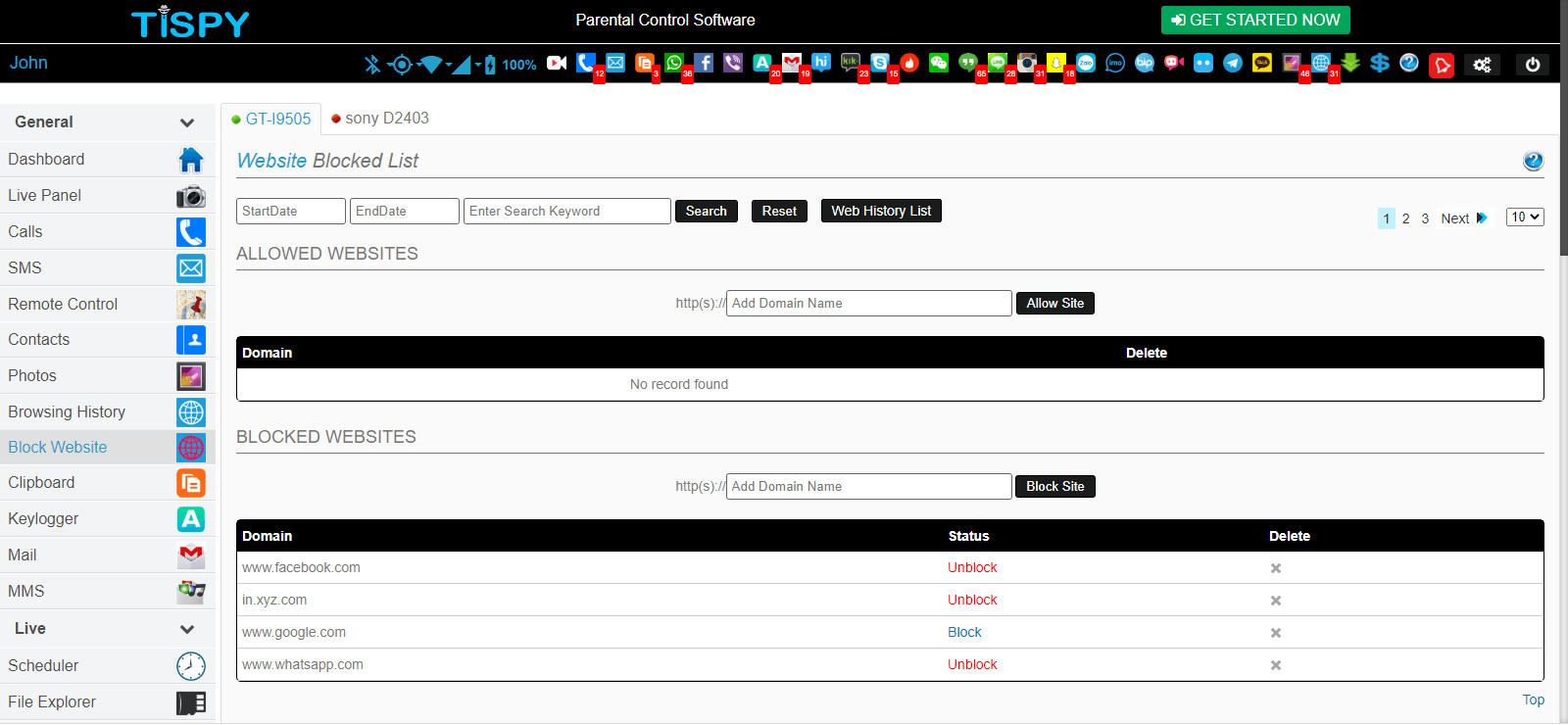Screen dimensions: 1568x725
Task: Click the Bluetooth status icon
Action: tap(371, 65)
